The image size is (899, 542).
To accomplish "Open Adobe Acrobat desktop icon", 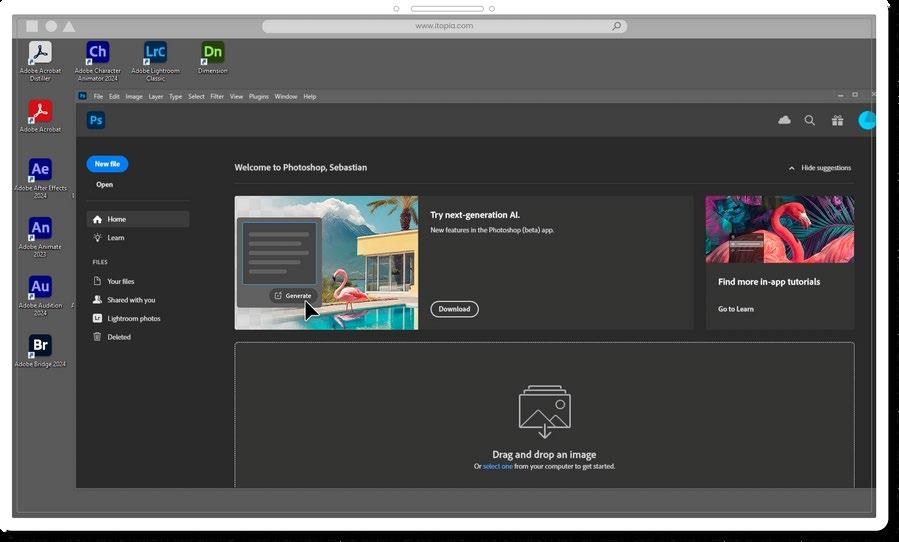I will tap(40, 116).
